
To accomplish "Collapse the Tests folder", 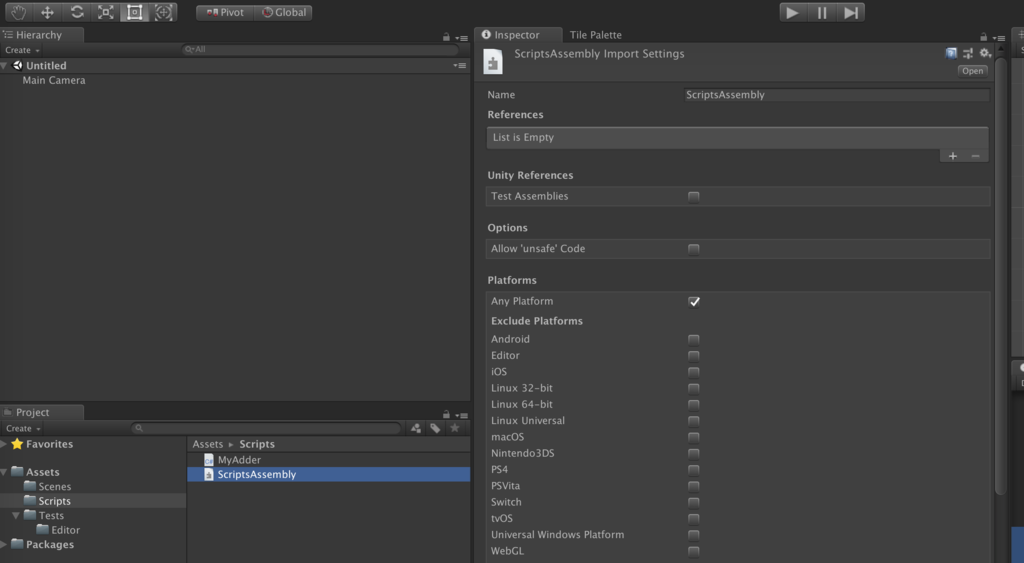I will (16, 515).
